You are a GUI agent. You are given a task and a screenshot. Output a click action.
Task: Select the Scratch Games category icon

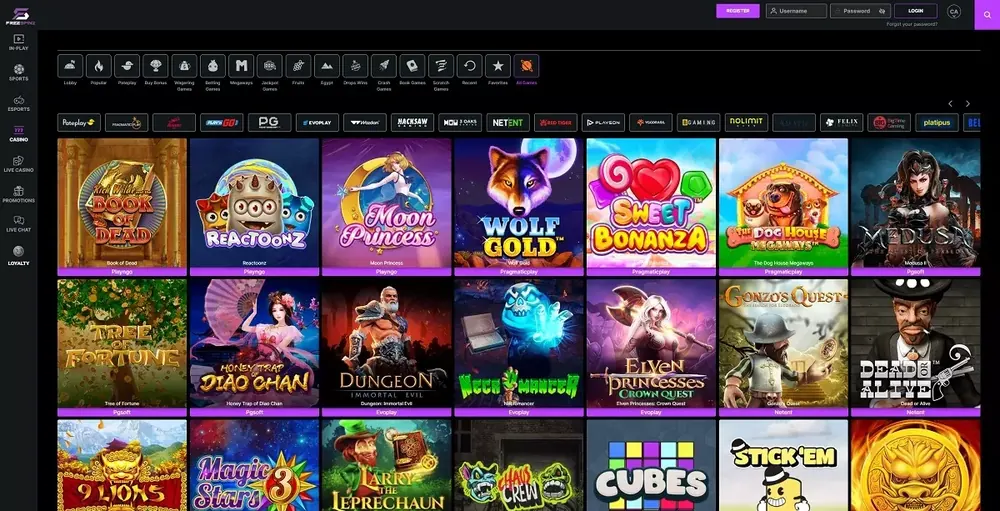tap(441, 66)
